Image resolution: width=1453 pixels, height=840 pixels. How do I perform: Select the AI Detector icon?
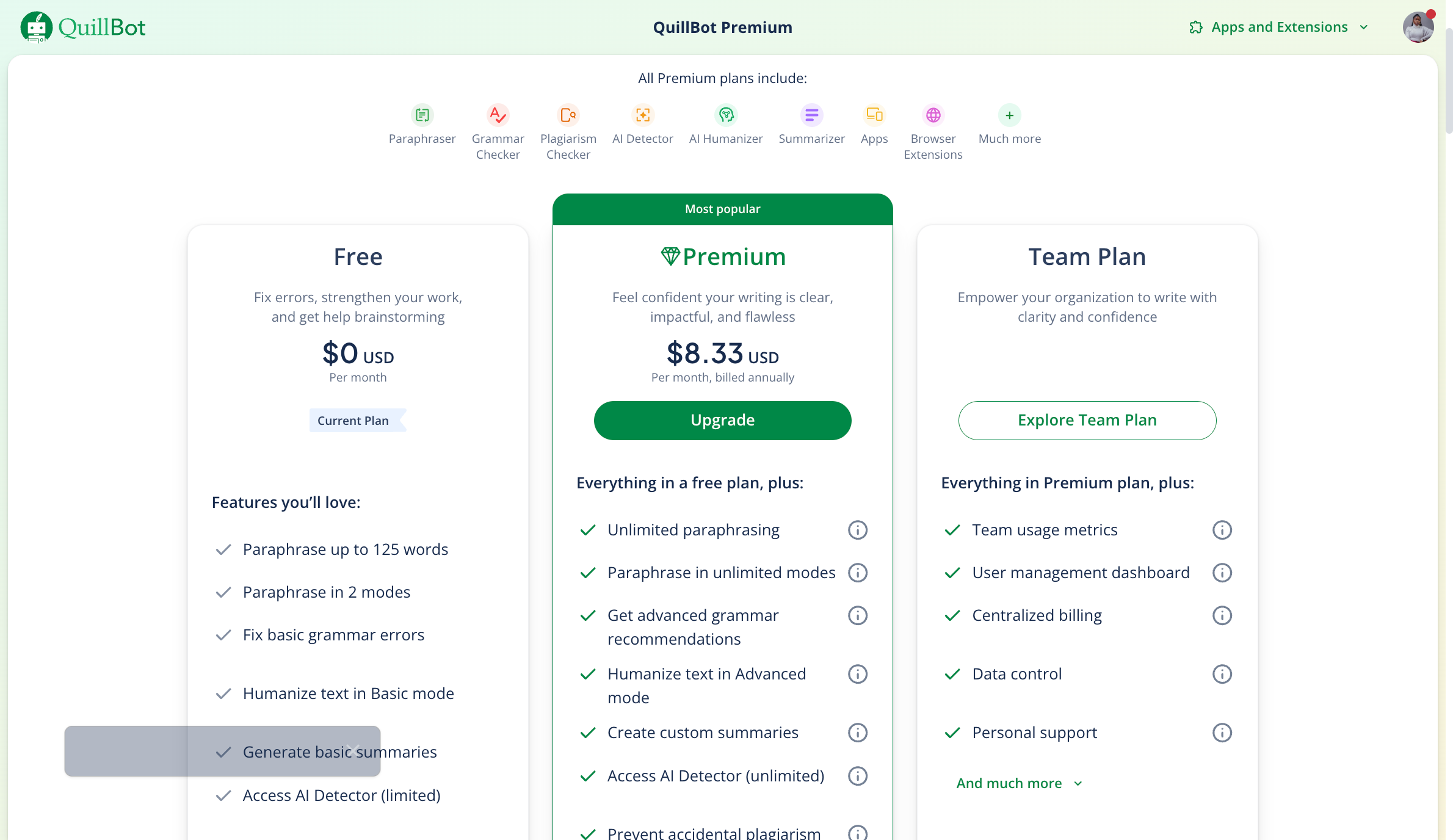coord(642,115)
